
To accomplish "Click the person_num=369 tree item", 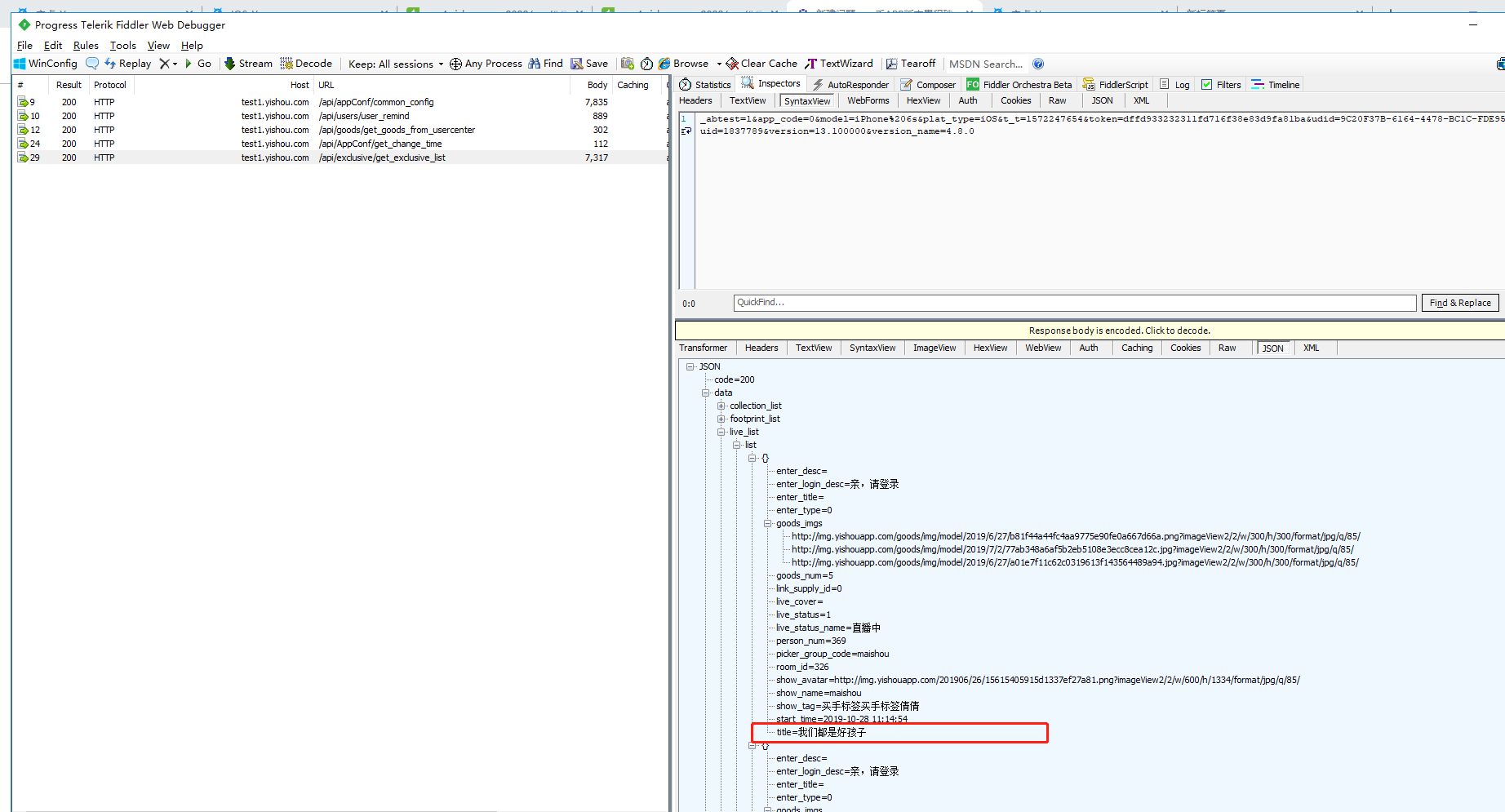I will coord(811,641).
